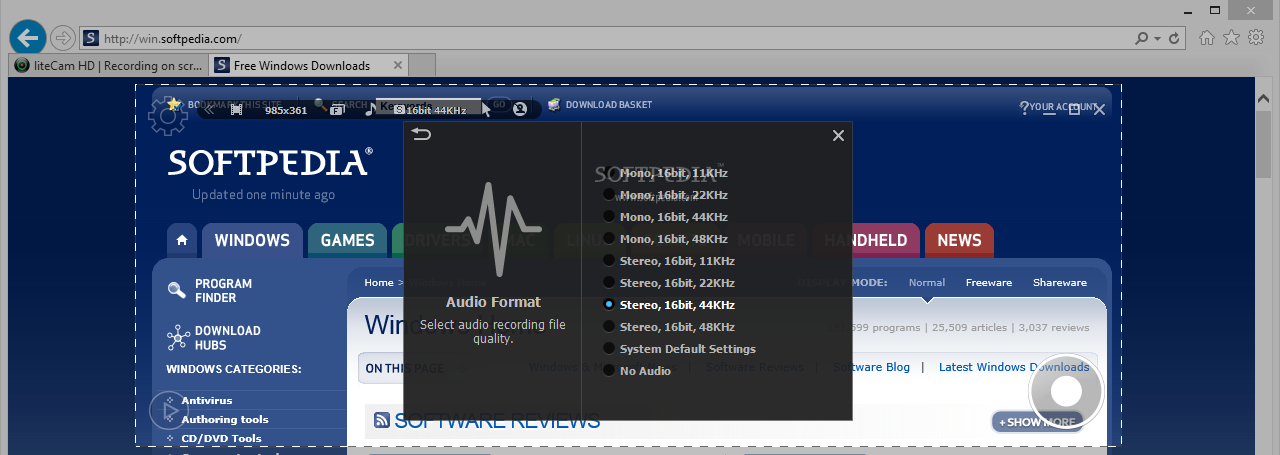Set display mode to Freeware
The width and height of the screenshot is (1280, 455).
989,283
